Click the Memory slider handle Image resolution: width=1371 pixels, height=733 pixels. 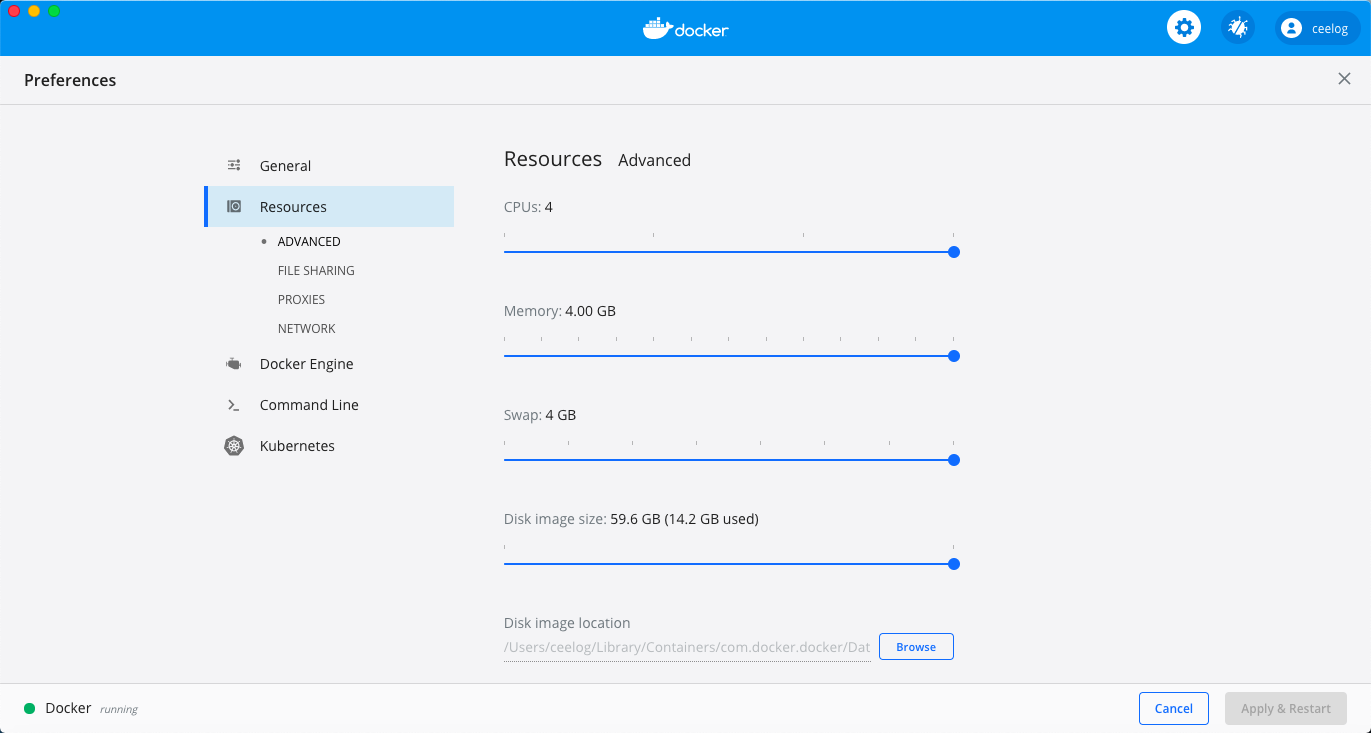click(954, 356)
